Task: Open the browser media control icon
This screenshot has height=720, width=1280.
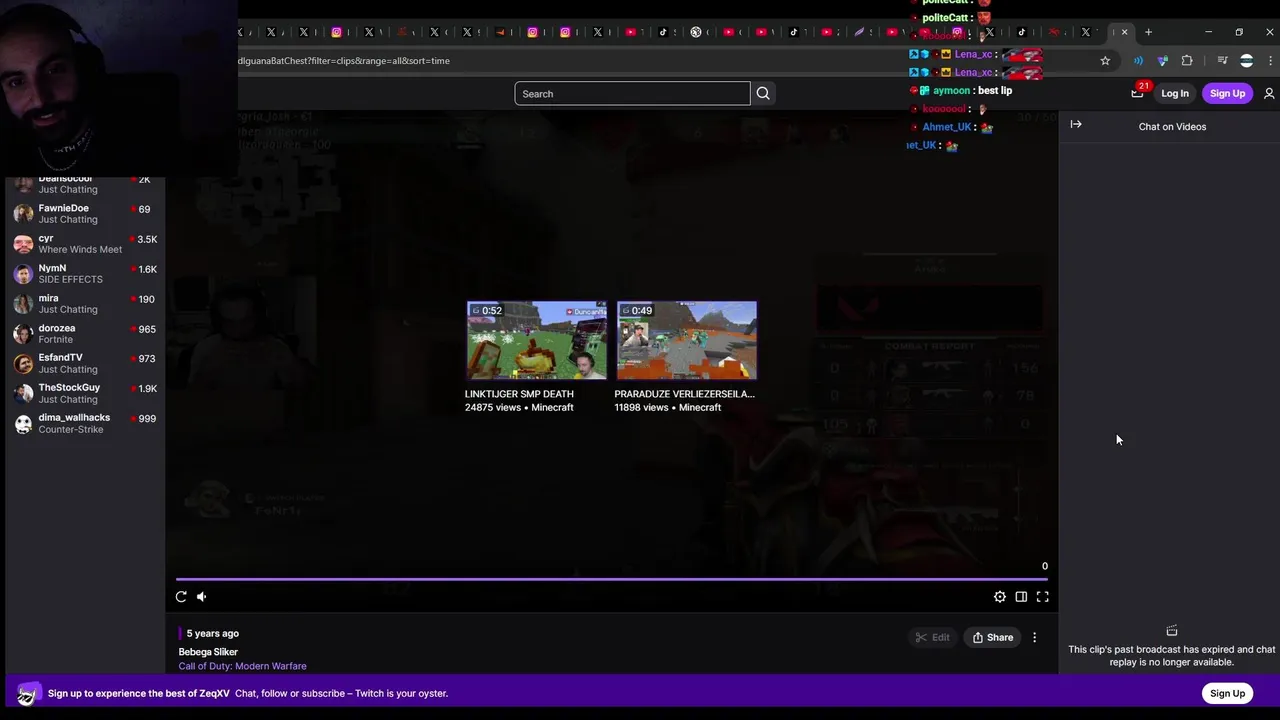Action: pos(1222,61)
